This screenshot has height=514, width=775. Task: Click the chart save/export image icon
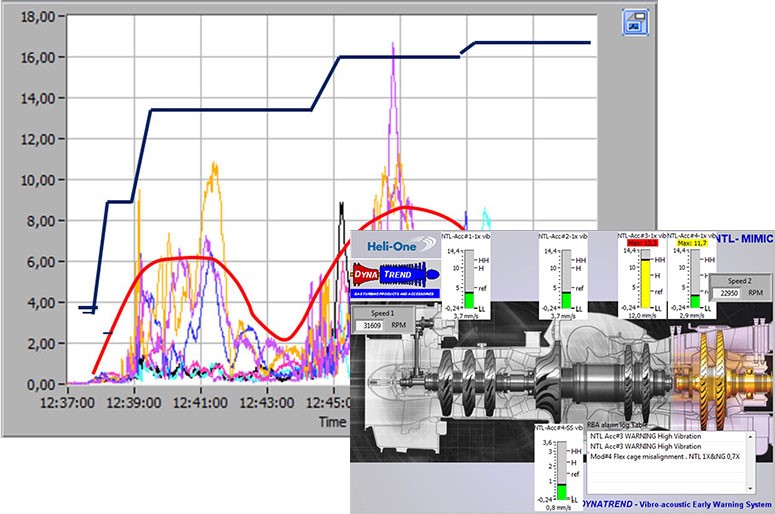[635, 22]
